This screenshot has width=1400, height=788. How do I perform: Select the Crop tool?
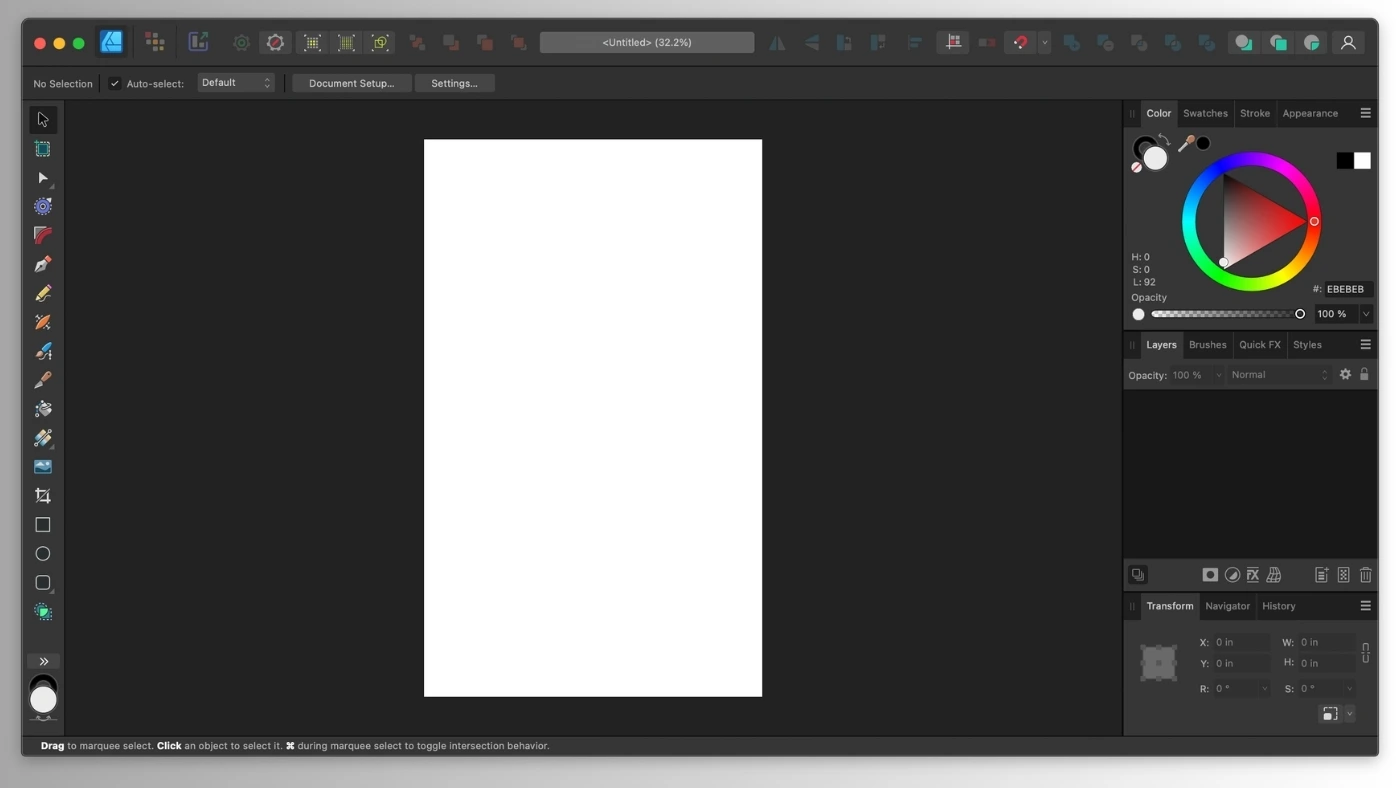pos(43,496)
